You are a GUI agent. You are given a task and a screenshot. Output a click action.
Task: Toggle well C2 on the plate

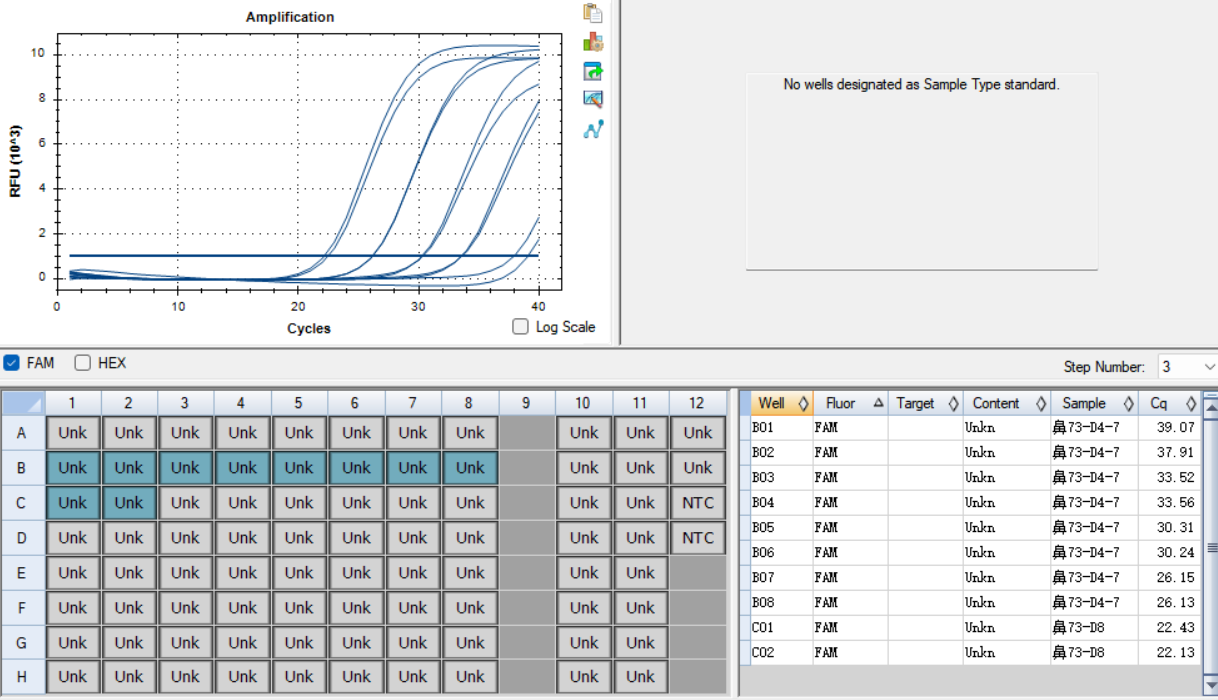coord(129,503)
